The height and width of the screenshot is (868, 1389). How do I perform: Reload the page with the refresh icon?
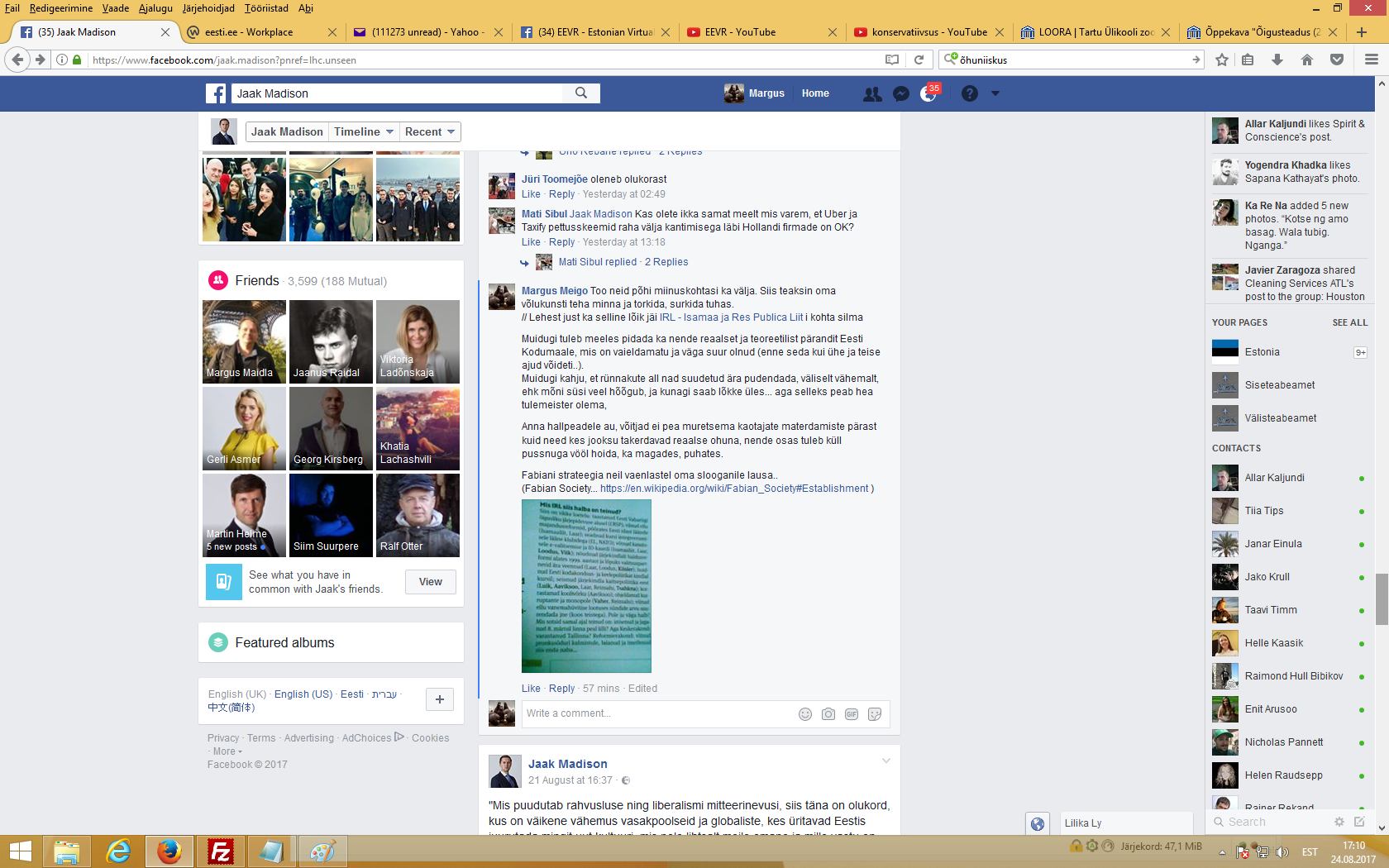click(919, 60)
